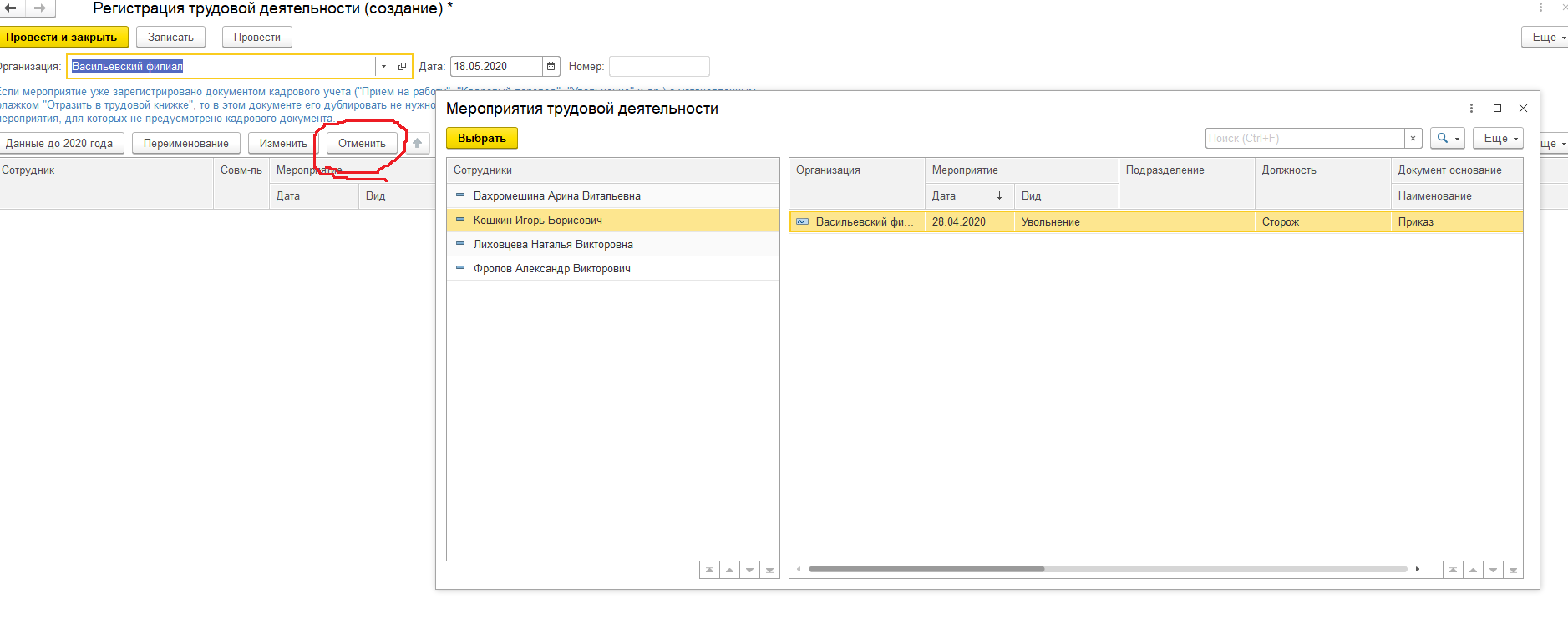This screenshot has height=624, width=1568.
Task: Expand the Организация dropdown arrow
Action: (383, 67)
